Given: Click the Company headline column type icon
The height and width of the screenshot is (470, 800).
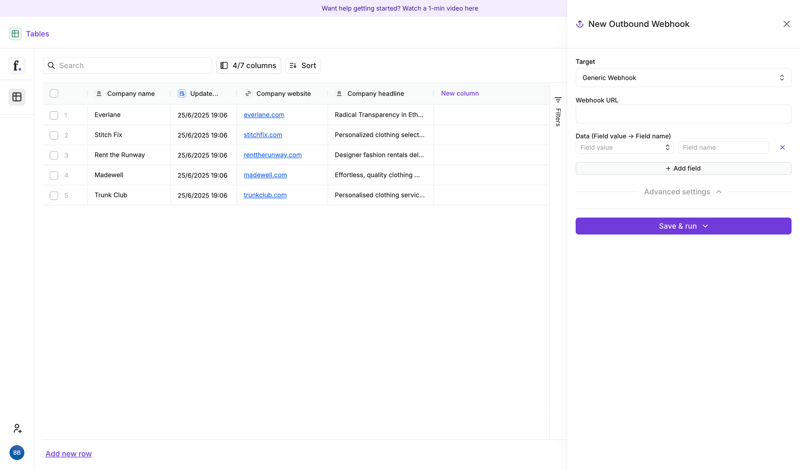Looking at the screenshot, I should pos(339,94).
